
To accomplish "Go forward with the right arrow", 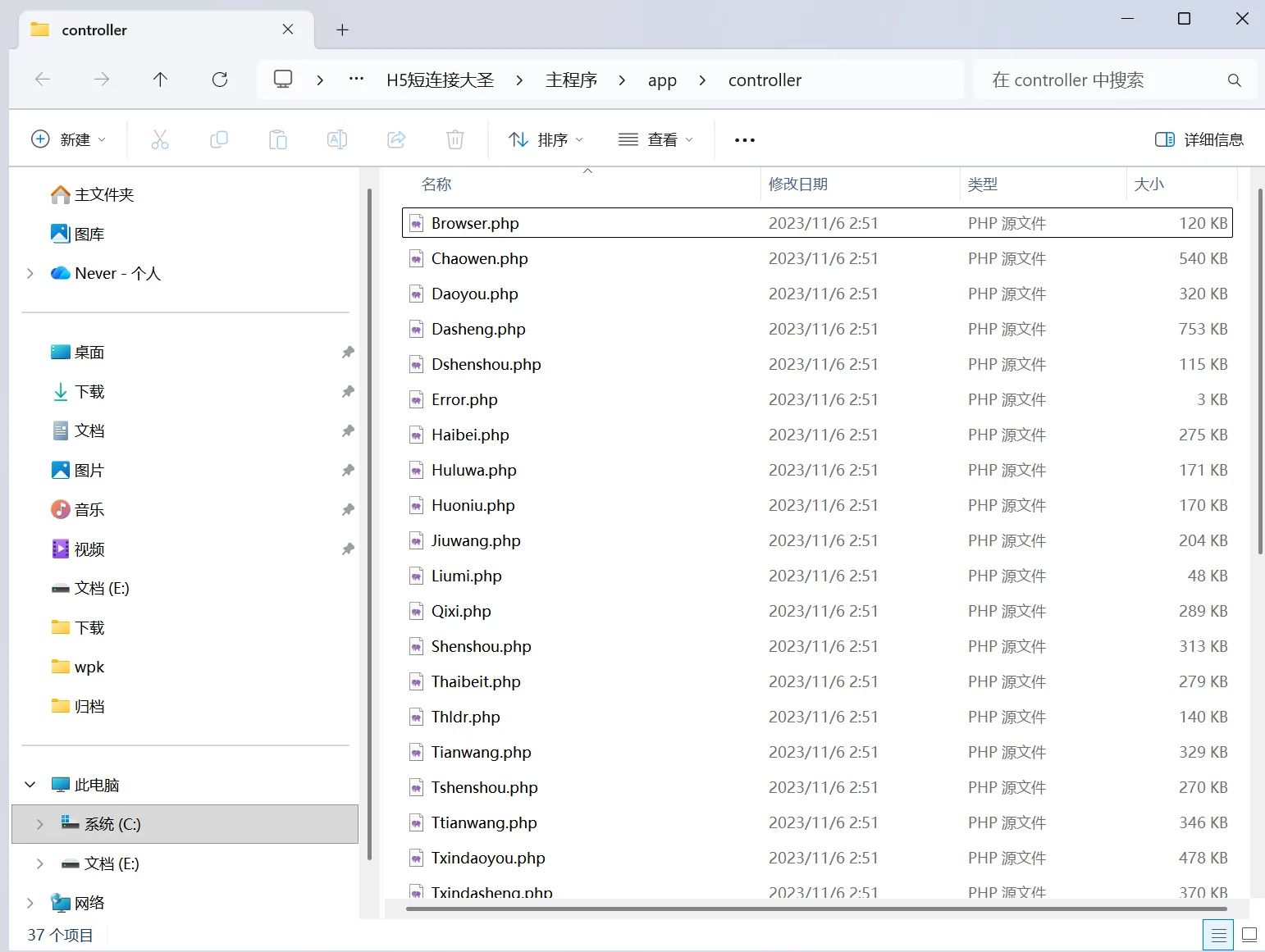I will 102,80.
